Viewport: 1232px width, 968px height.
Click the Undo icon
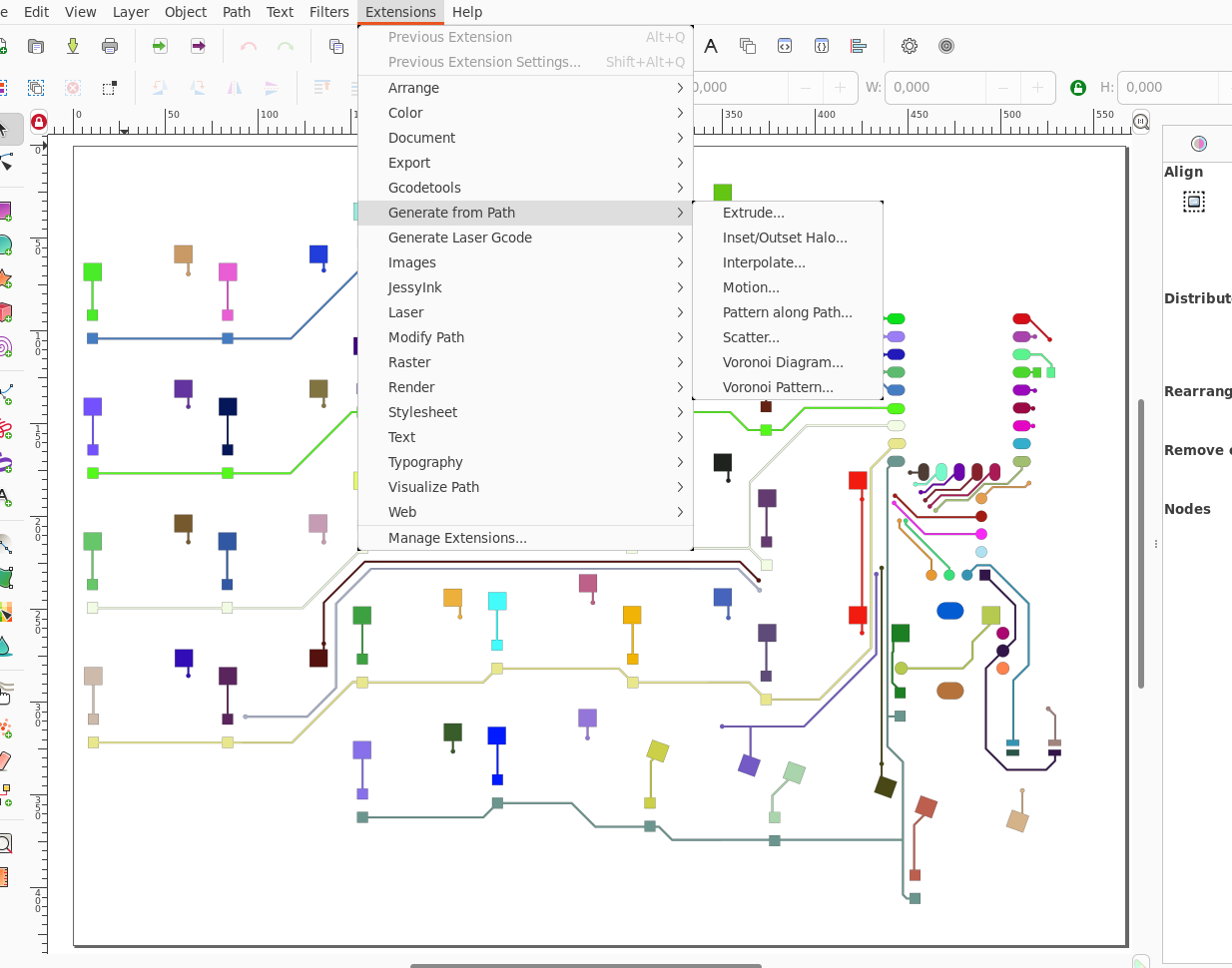(x=249, y=46)
